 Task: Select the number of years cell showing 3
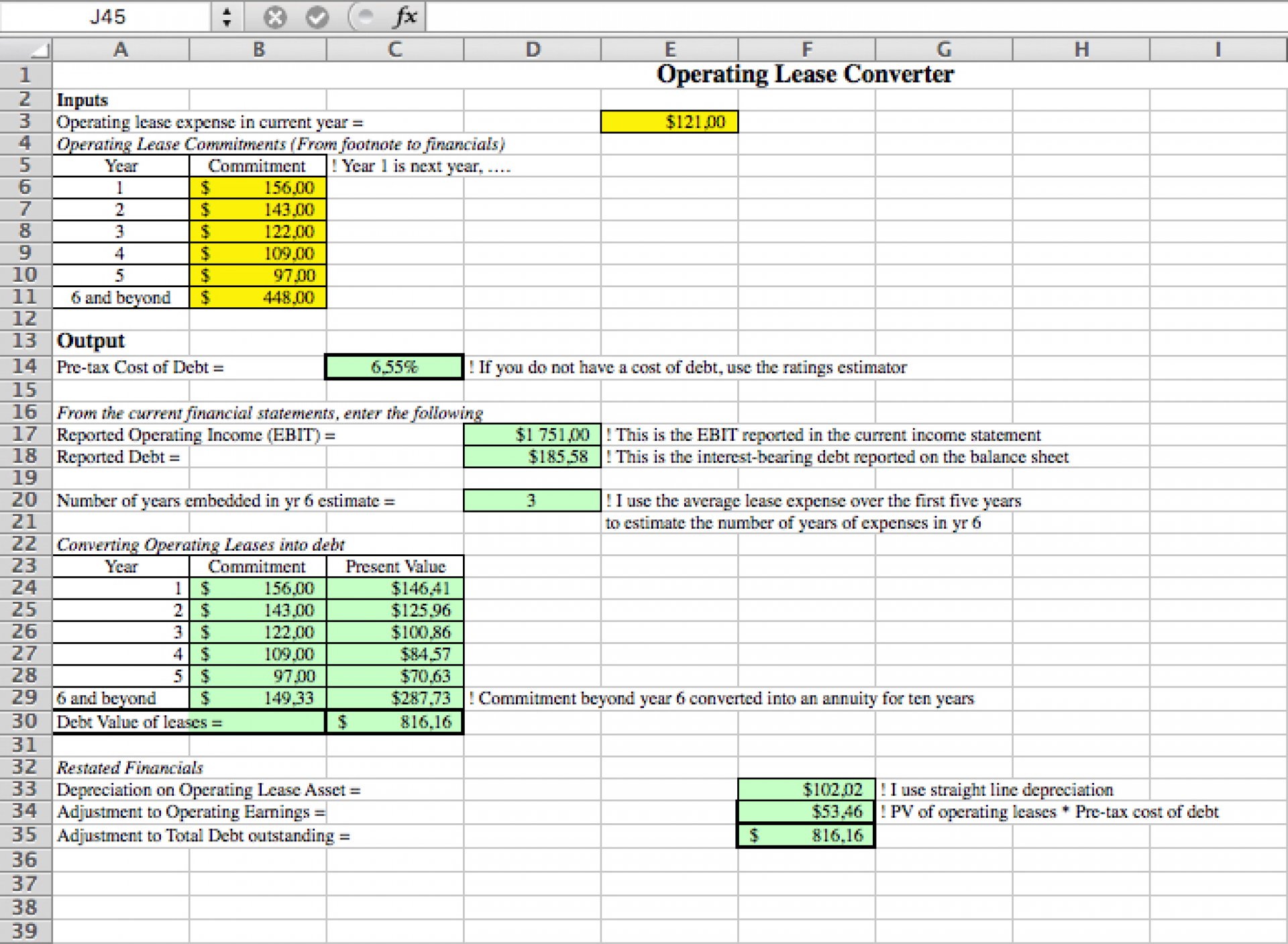pos(533,501)
